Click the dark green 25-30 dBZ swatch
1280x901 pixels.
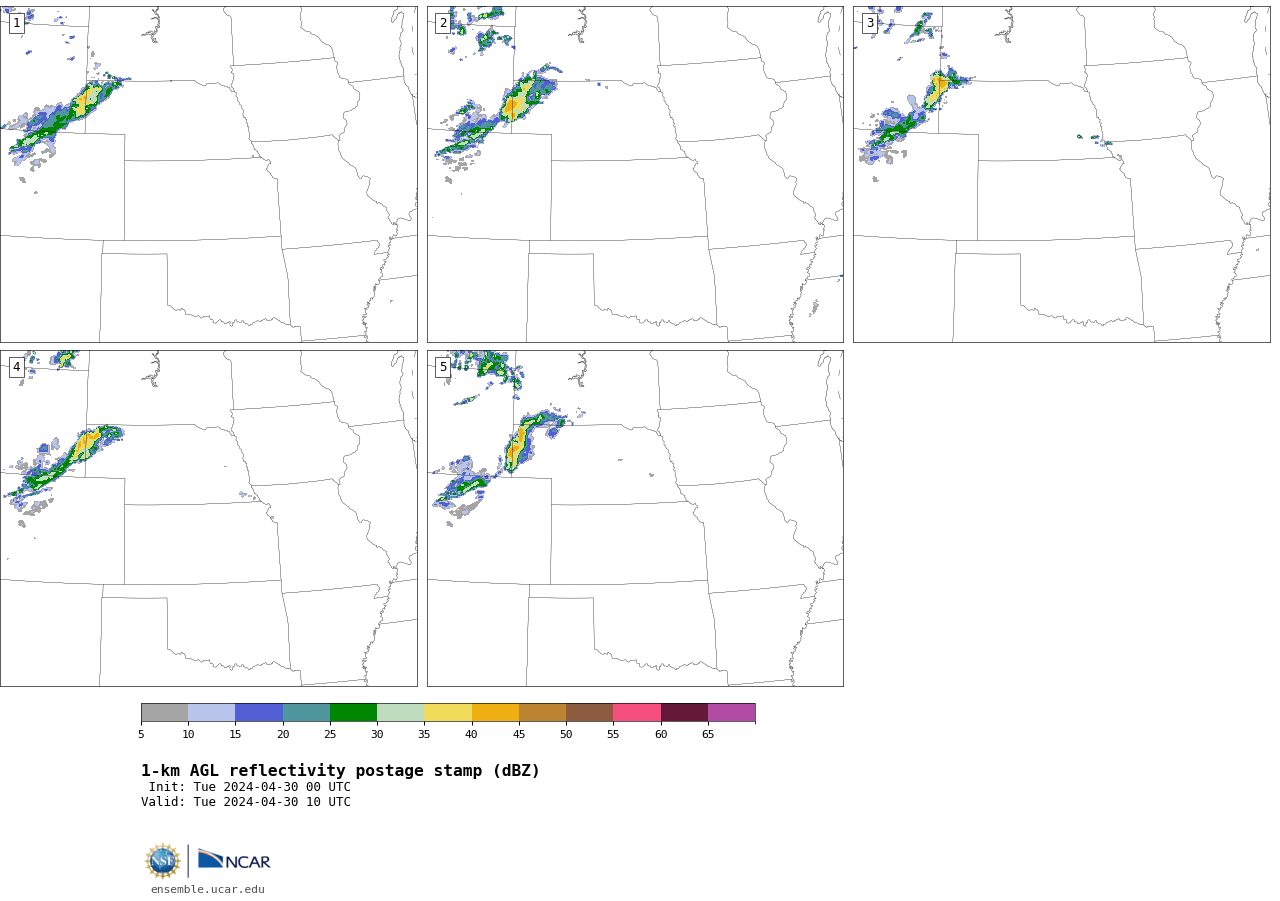coord(353,713)
